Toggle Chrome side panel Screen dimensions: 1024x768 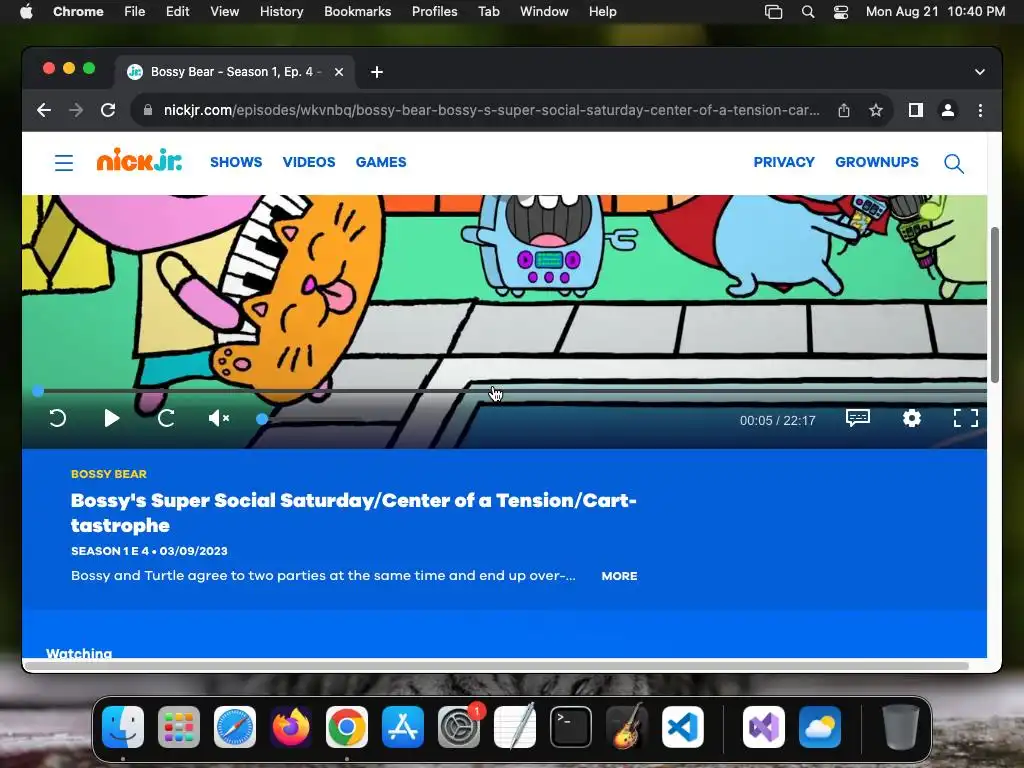click(x=916, y=110)
